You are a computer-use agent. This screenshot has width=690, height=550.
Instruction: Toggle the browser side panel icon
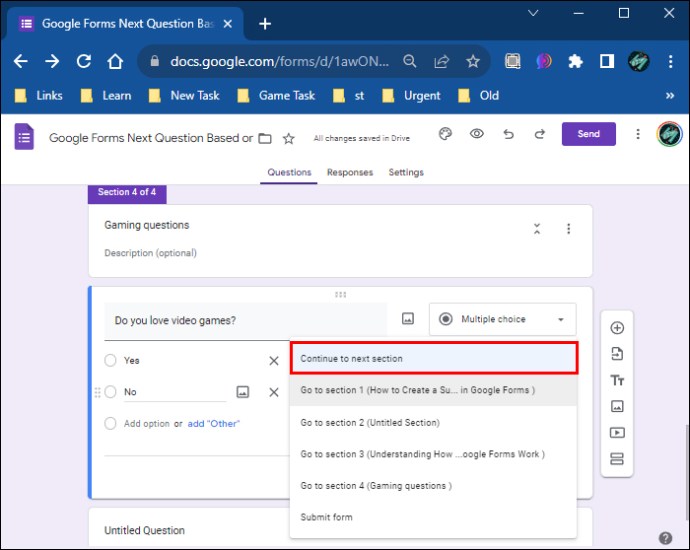click(x=607, y=61)
